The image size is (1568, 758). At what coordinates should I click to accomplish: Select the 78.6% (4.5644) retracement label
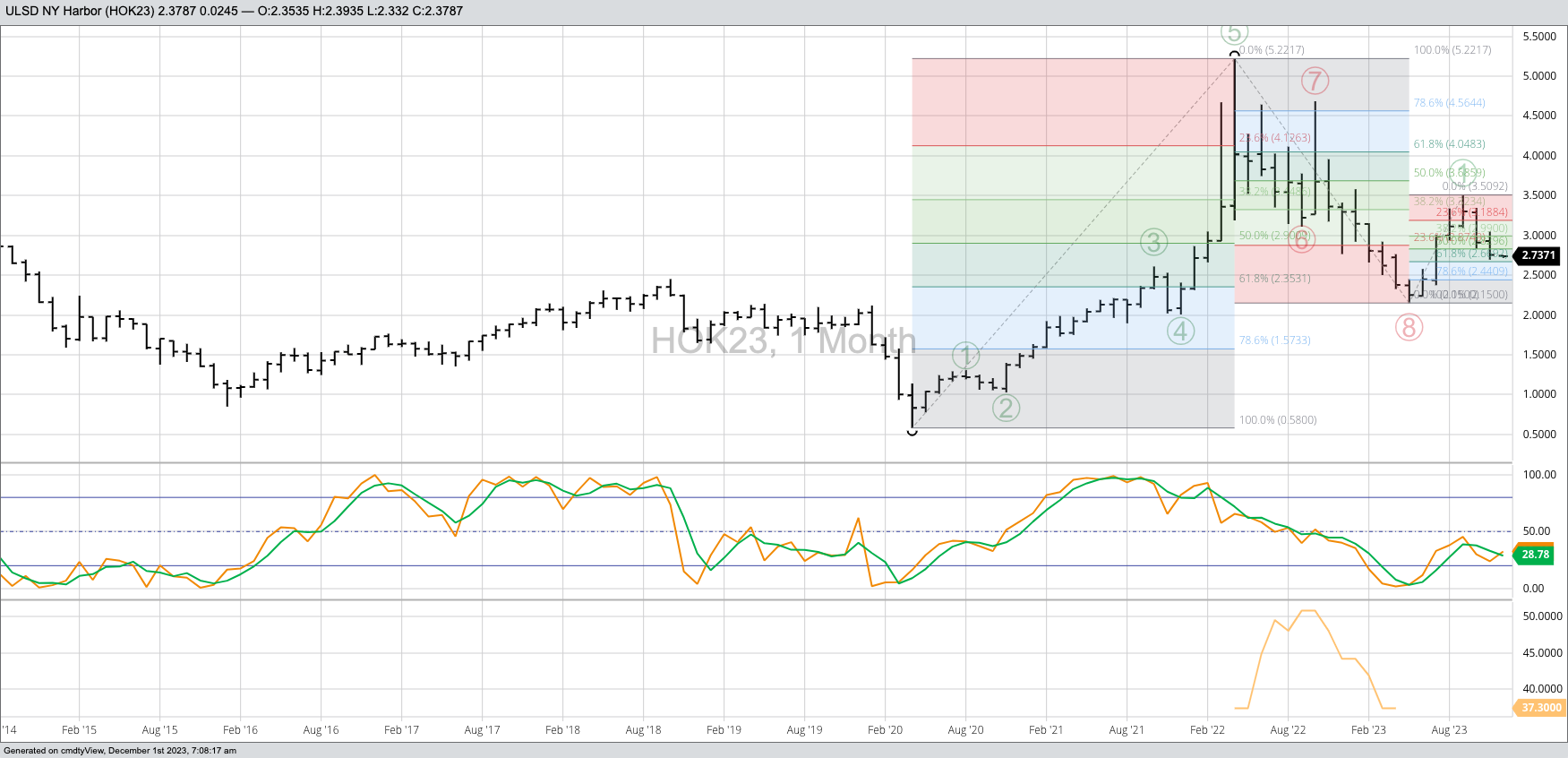tap(1449, 103)
